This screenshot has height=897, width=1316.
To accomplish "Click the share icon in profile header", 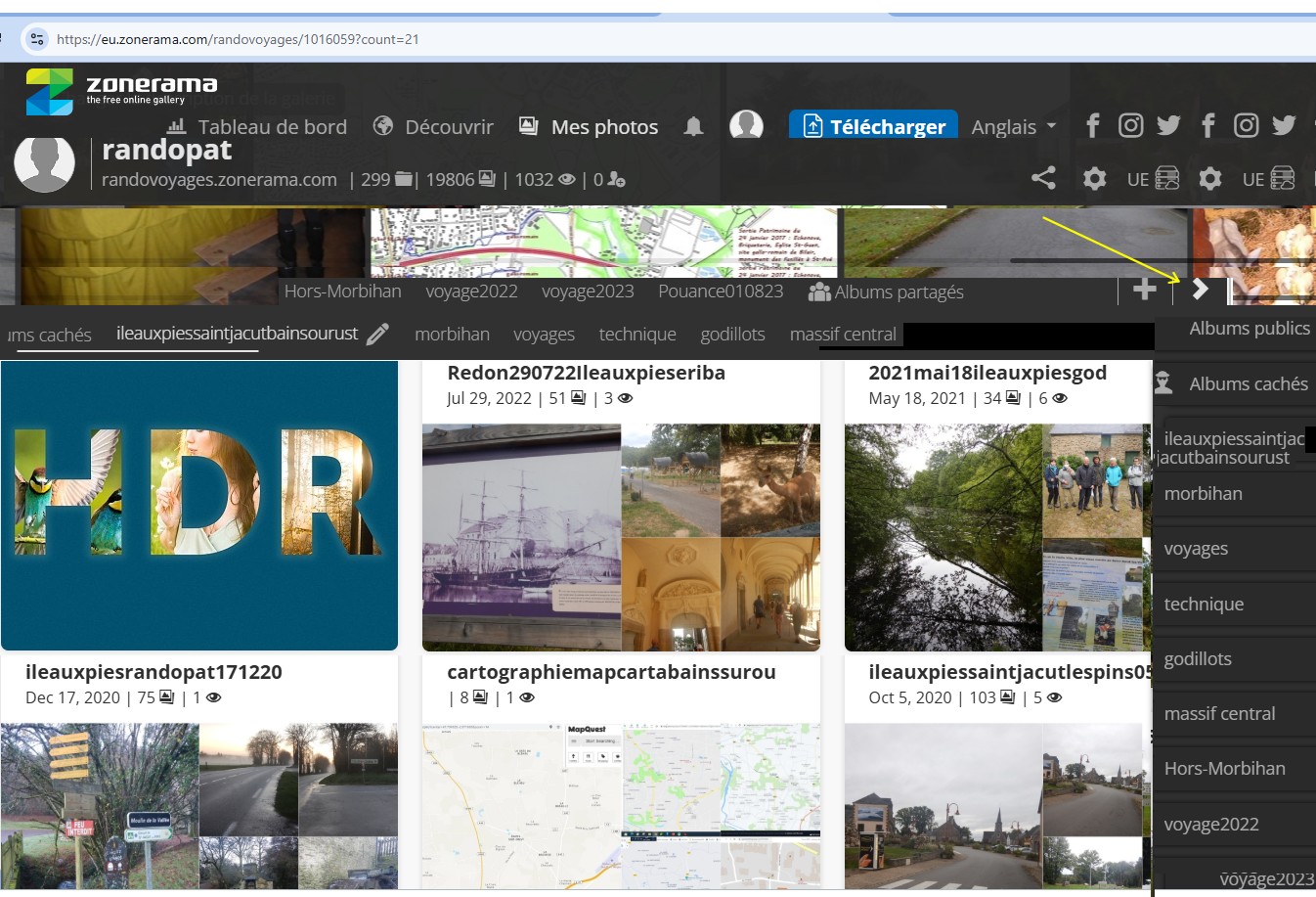I will tap(1043, 178).
